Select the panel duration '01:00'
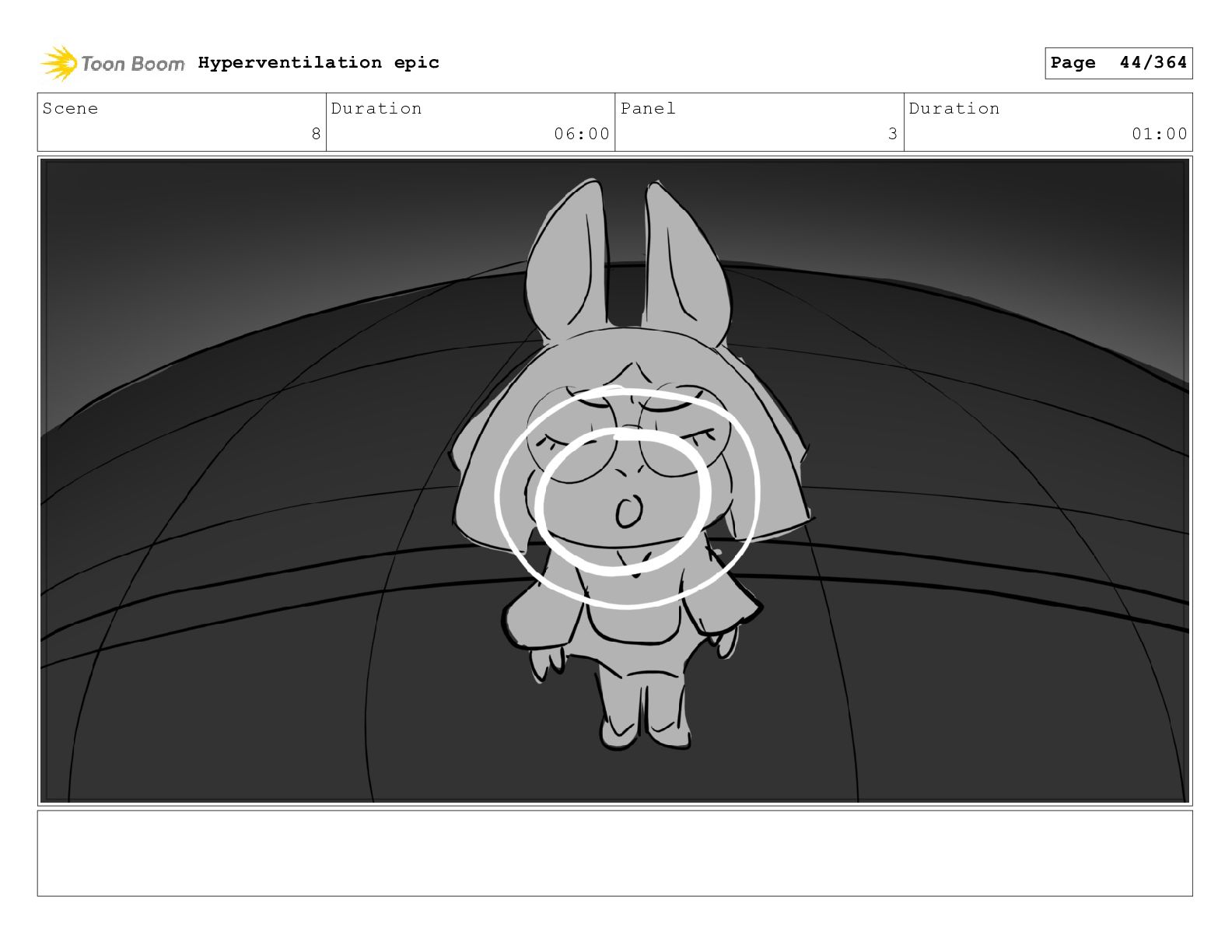This screenshot has width=1232, height=952. [1160, 134]
